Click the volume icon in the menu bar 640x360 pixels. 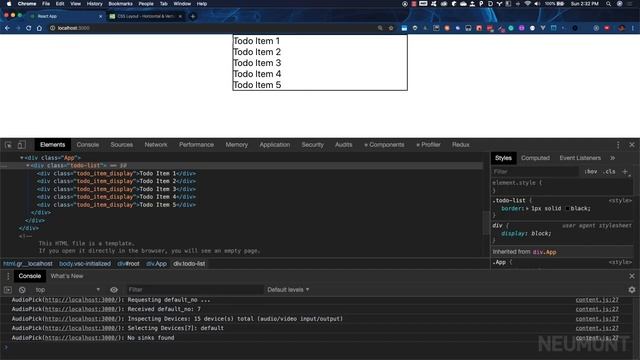pos(537,4)
